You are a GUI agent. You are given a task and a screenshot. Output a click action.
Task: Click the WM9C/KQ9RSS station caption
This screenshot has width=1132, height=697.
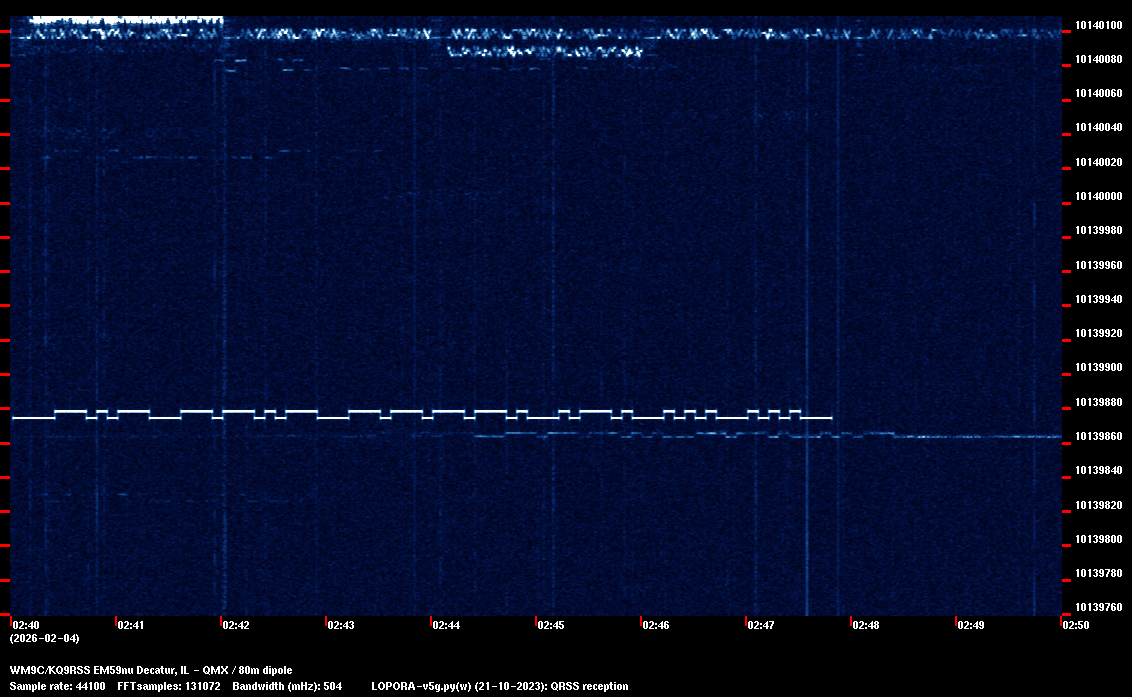pyautogui.click(x=151, y=670)
